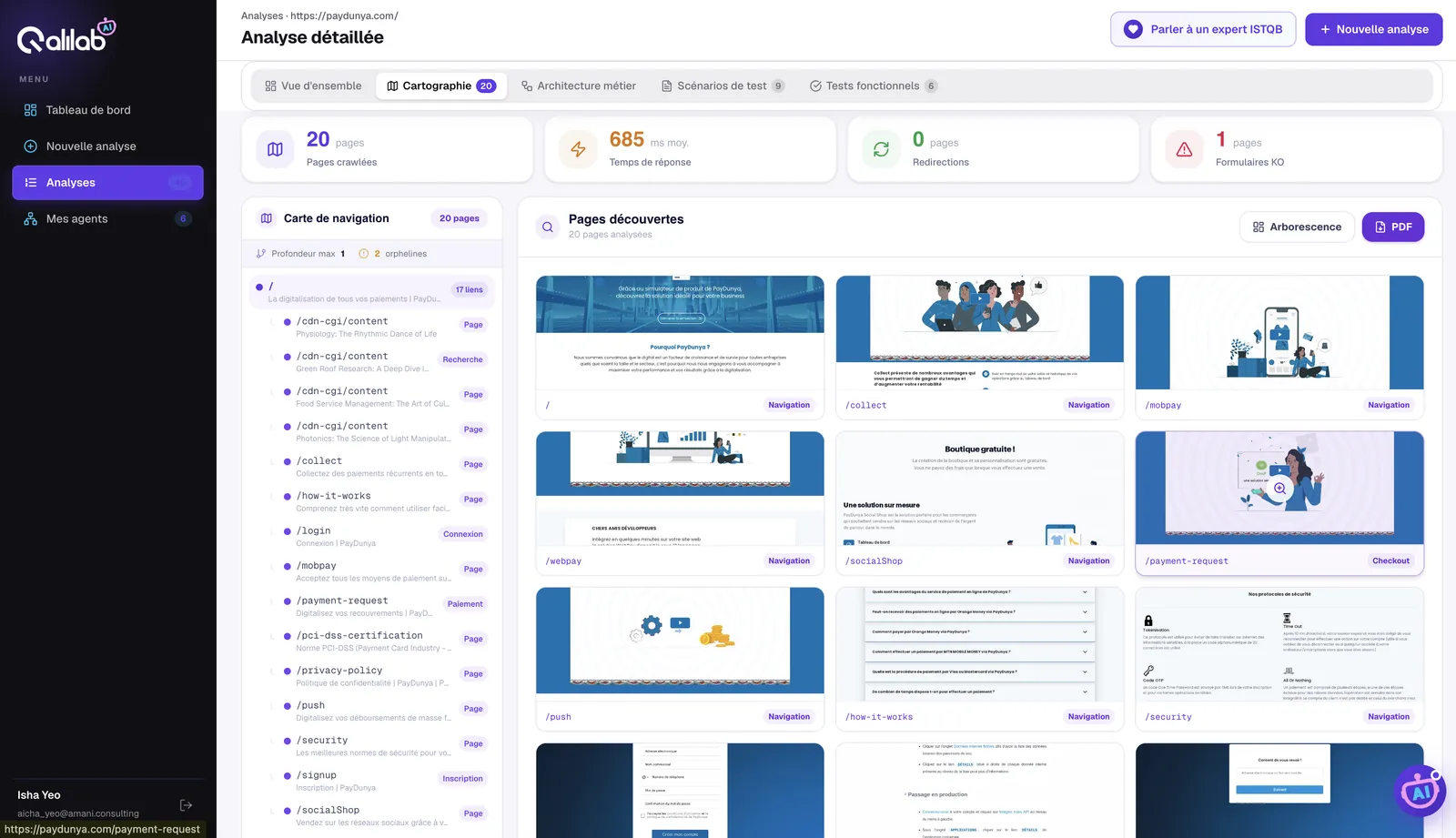The height and width of the screenshot is (838, 1456).
Task: Switch to Arborescence view
Action: (1297, 227)
